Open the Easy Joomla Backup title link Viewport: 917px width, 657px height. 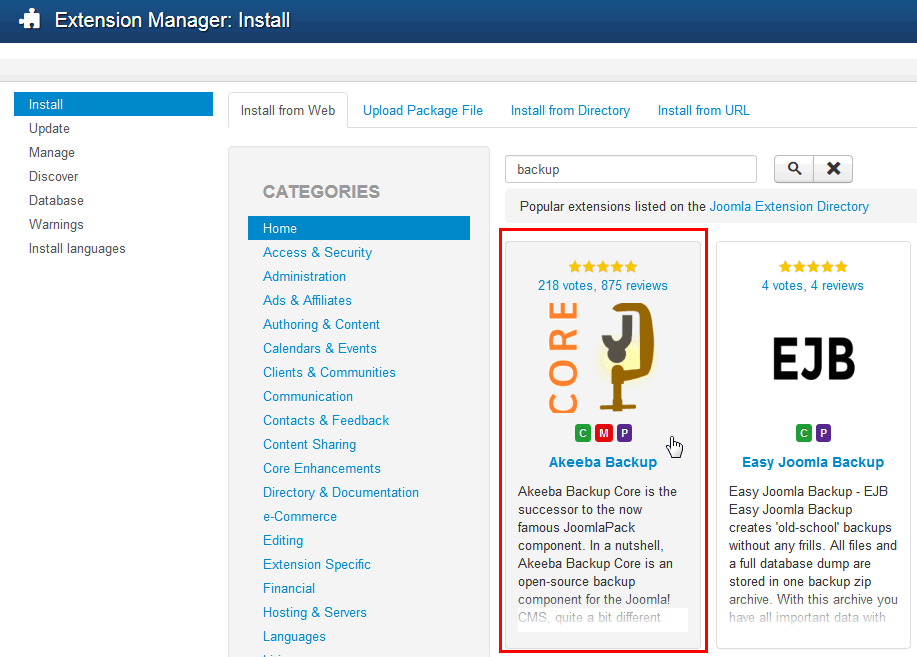pyautogui.click(x=813, y=462)
